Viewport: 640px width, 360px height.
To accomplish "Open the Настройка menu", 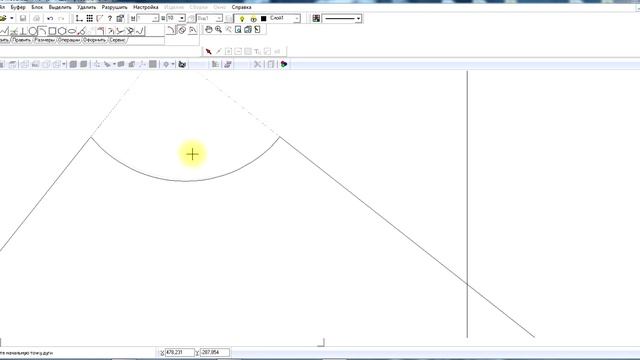I will pyautogui.click(x=146, y=7).
